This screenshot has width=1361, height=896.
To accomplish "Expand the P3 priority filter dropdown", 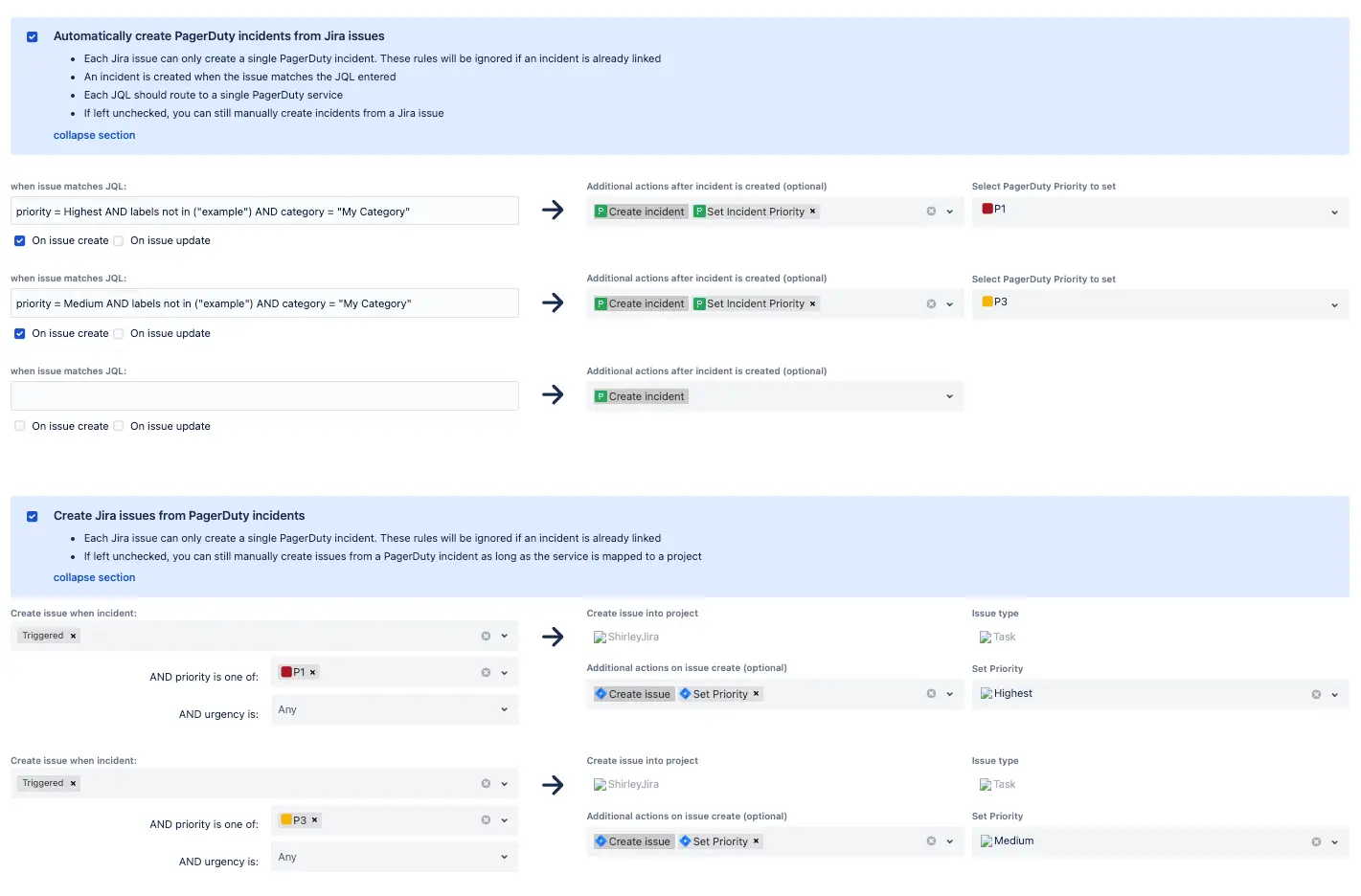I will pos(505,819).
